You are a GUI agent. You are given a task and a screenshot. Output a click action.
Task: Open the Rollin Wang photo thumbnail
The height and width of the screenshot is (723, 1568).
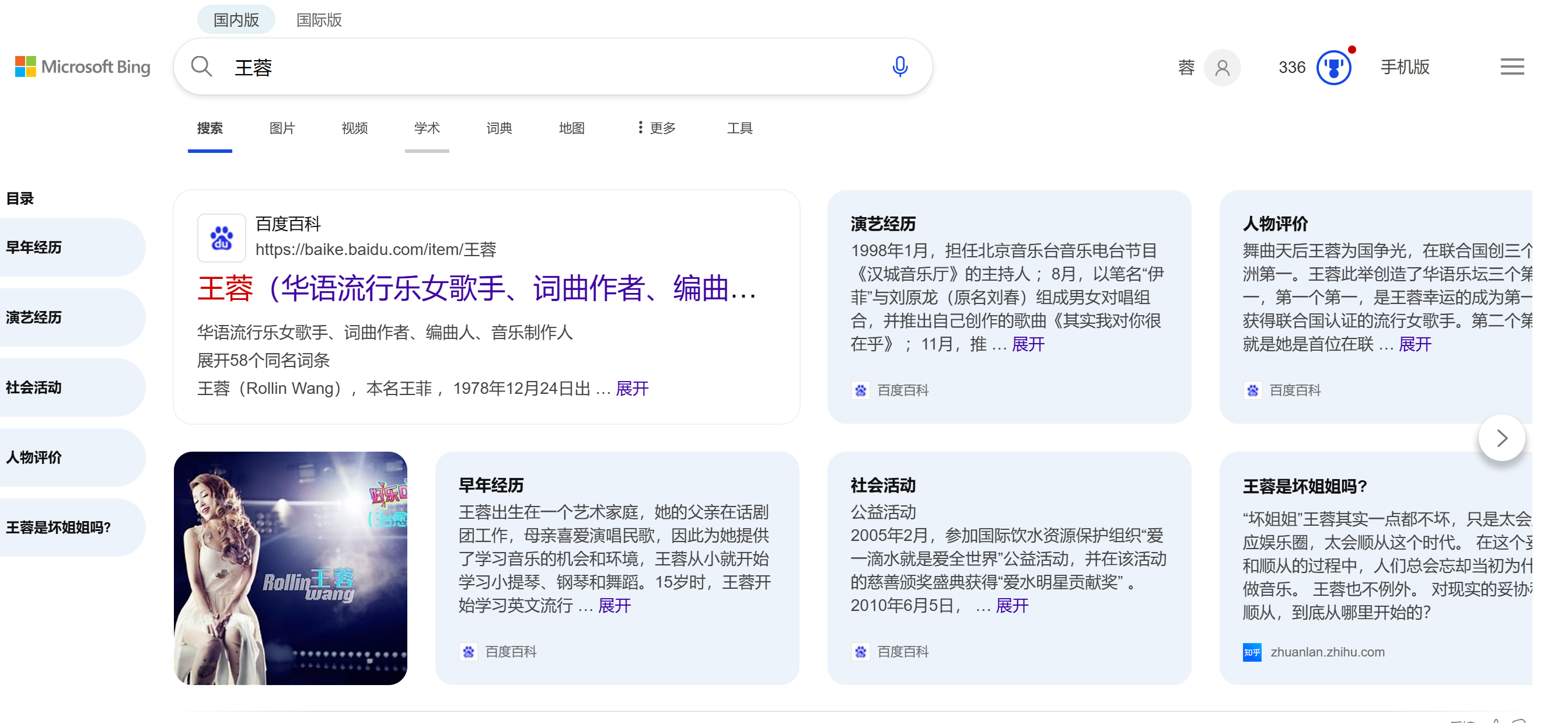point(291,568)
